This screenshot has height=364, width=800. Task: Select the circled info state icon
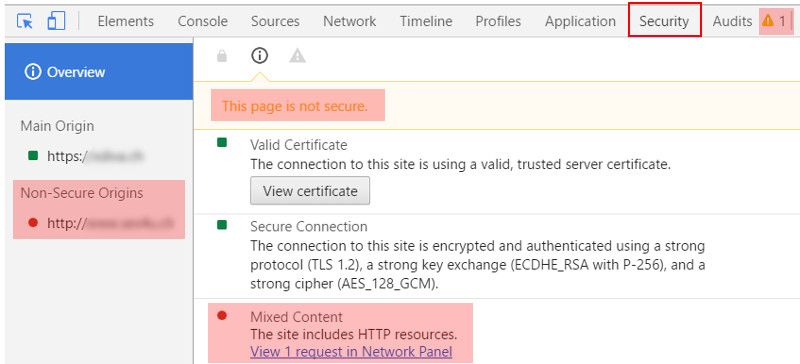click(x=260, y=56)
